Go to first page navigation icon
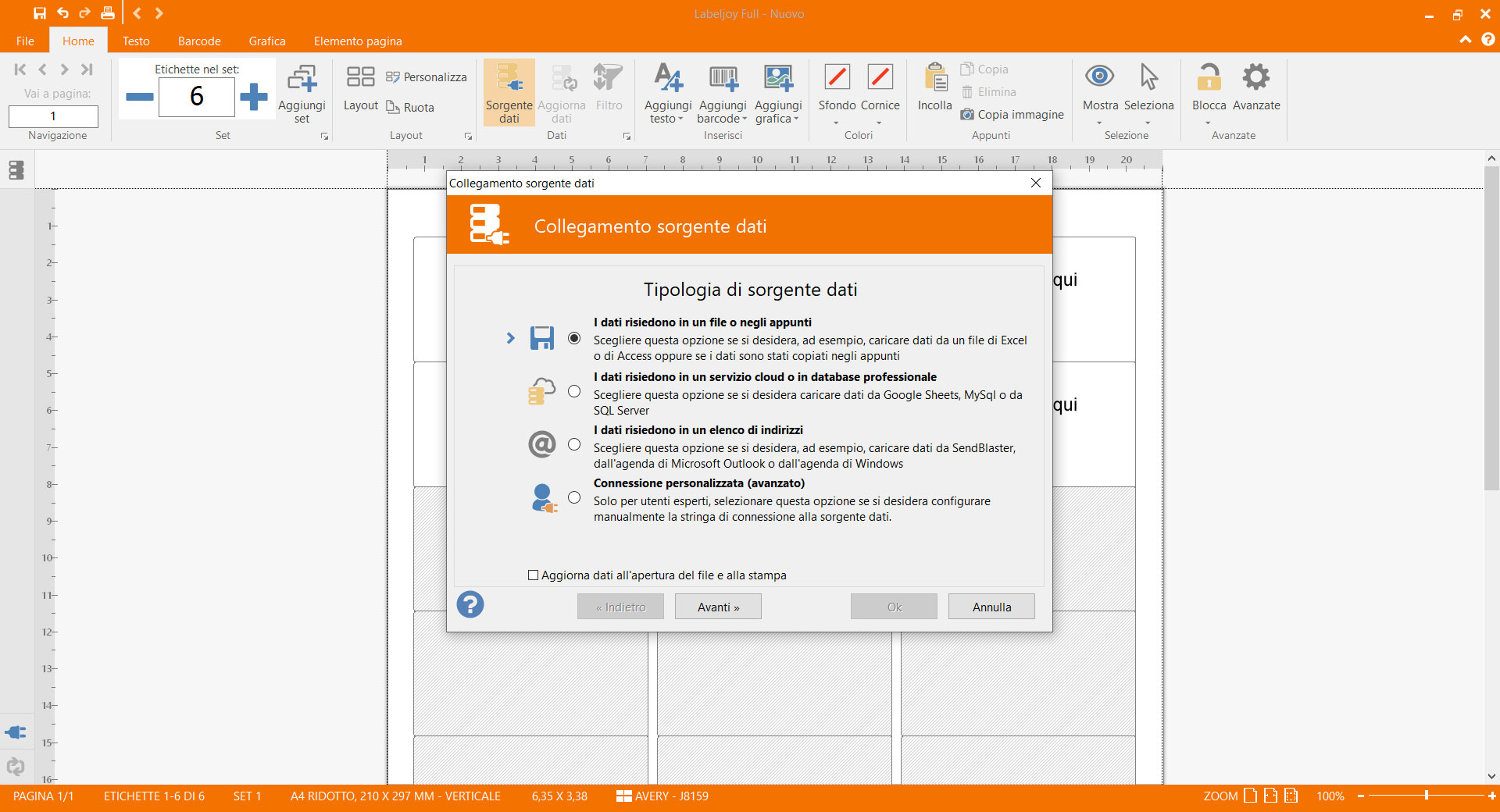 click(x=20, y=69)
